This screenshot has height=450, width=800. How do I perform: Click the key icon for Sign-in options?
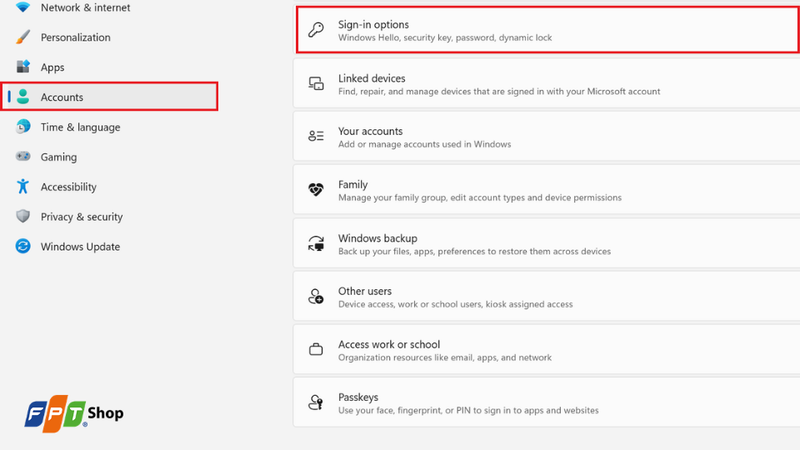point(316,30)
